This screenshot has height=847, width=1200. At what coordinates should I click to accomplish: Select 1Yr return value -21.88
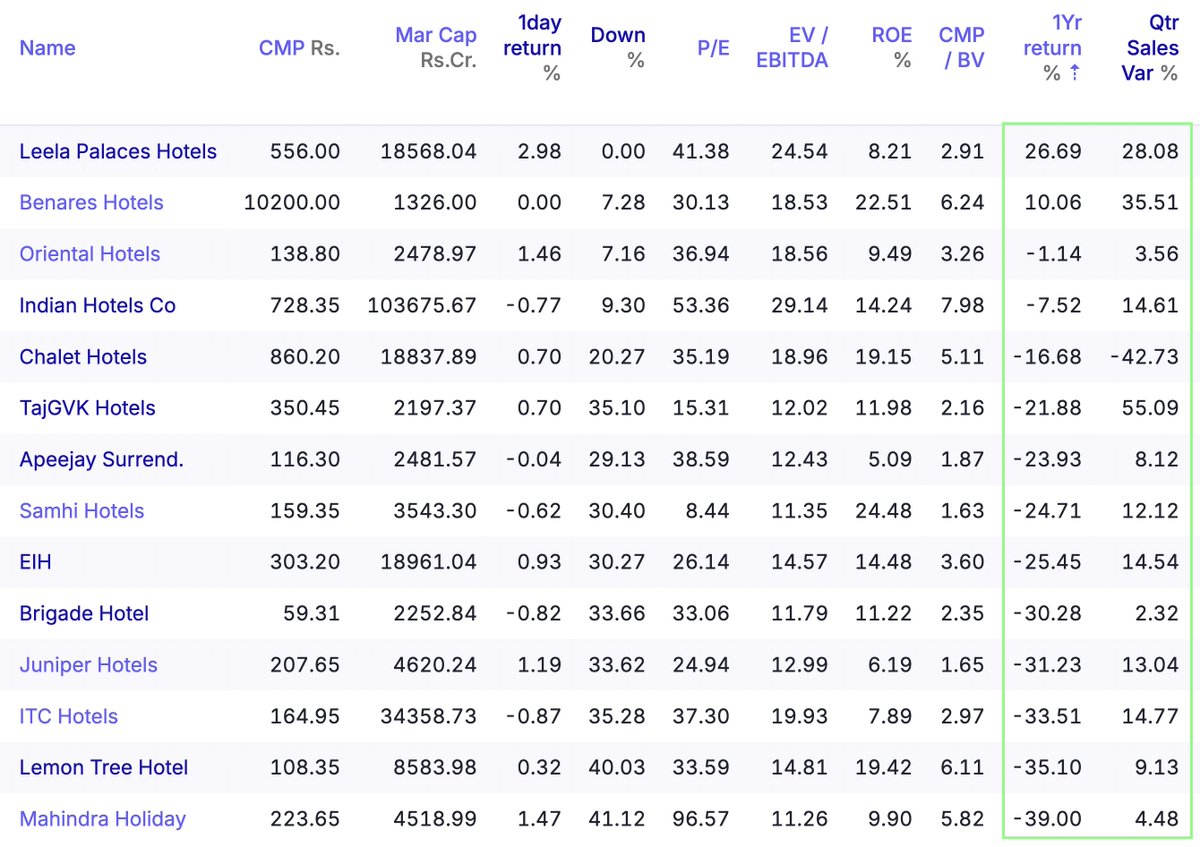click(x=1047, y=408)
